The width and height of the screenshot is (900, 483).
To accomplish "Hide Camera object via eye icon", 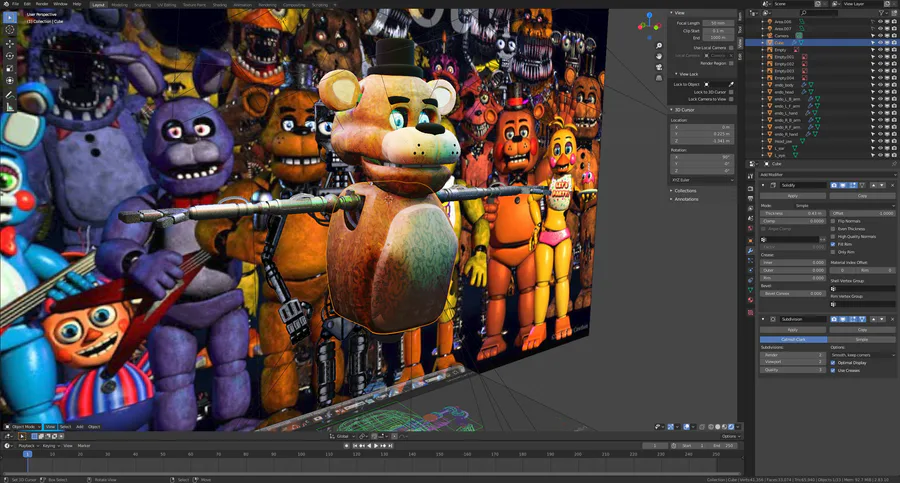I will click(880, 36).
